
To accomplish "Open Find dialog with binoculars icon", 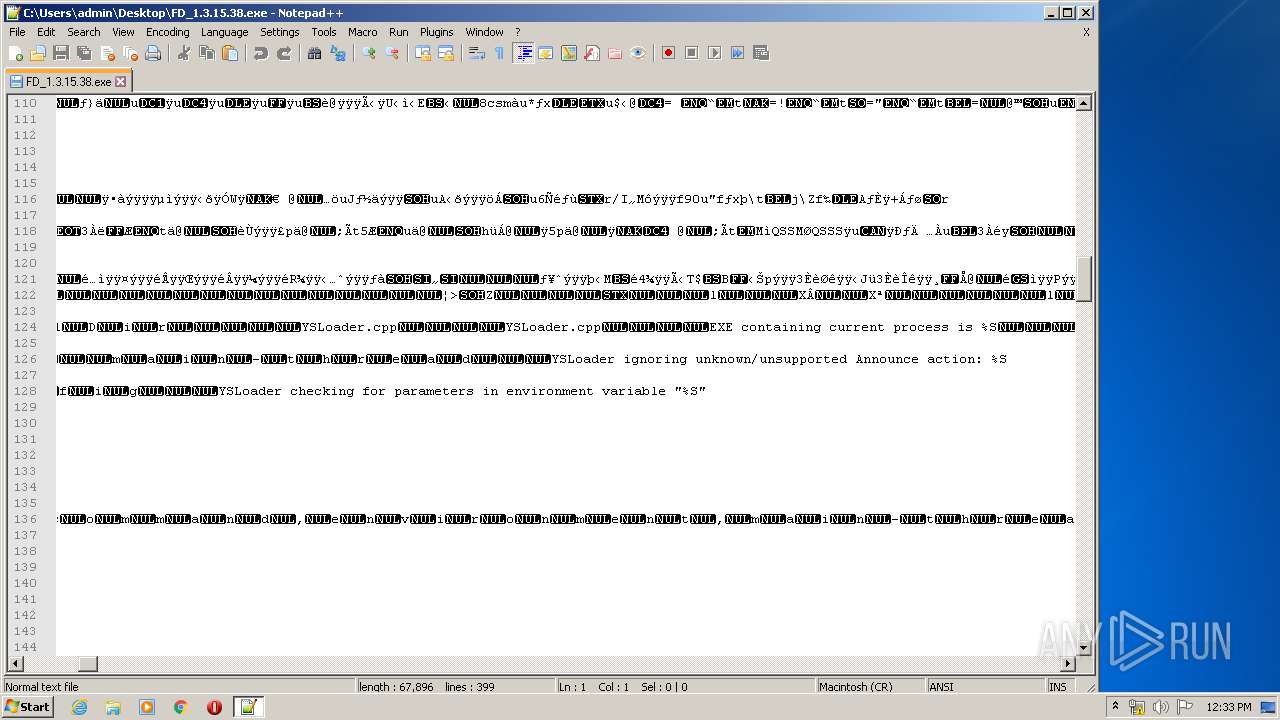I will pyautogui.click(x=315, y=53).
